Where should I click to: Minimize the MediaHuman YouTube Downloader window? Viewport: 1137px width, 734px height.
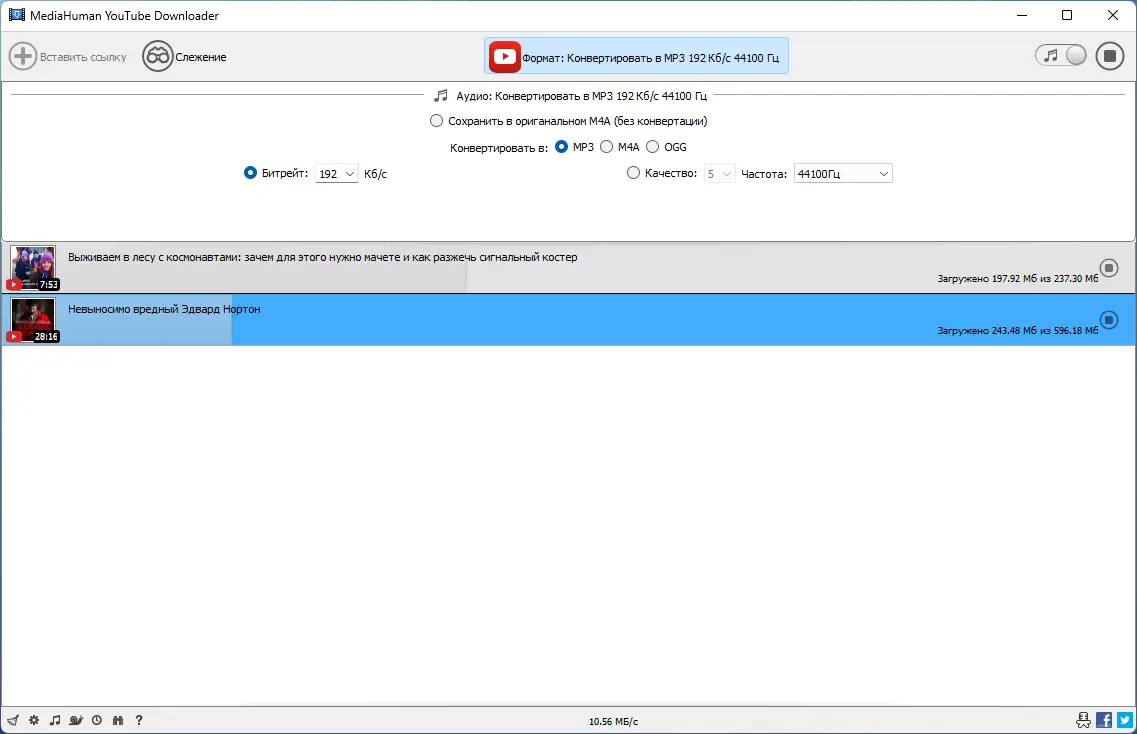coord(1022,15)
